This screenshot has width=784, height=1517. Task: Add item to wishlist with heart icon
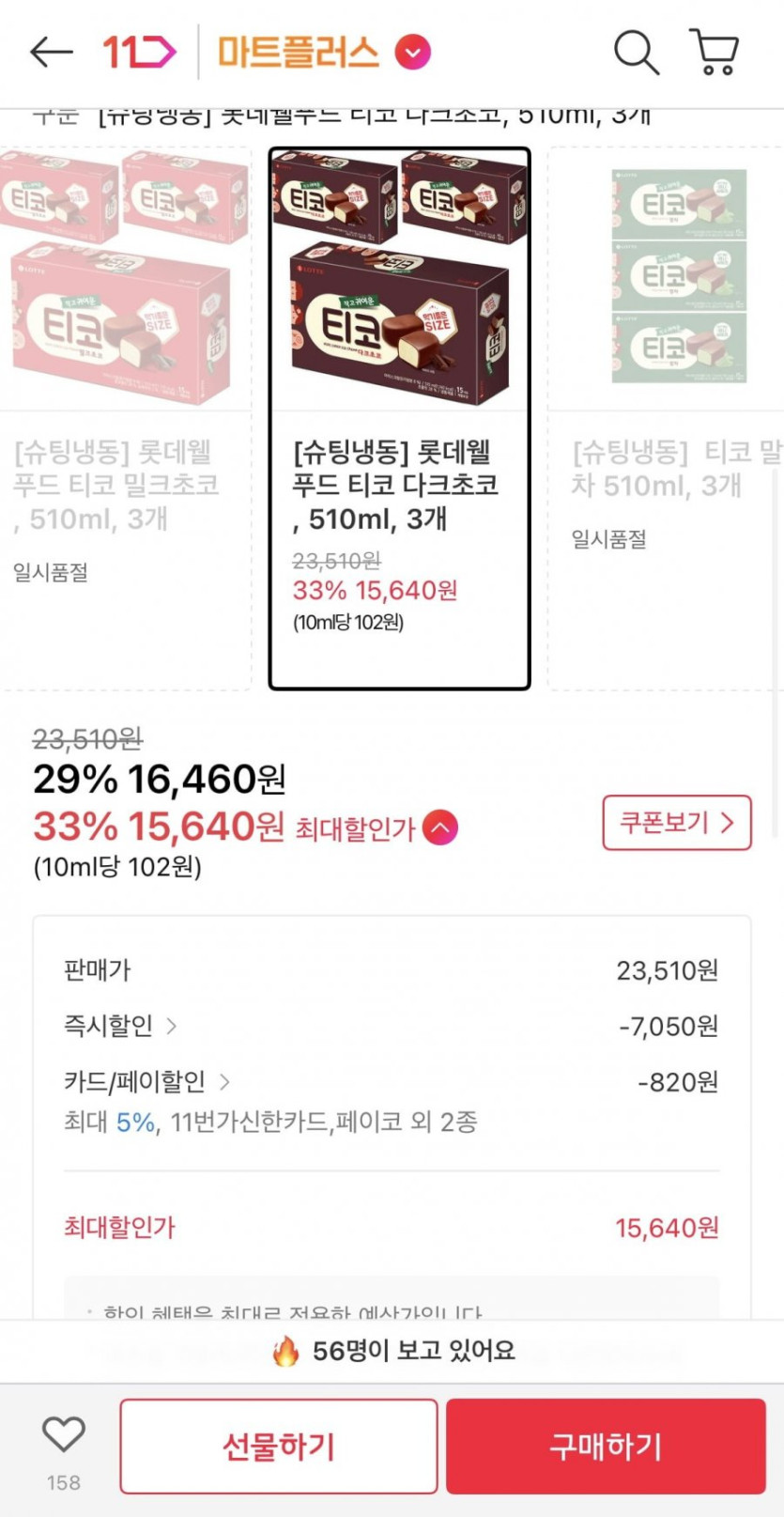click(64, 1435)
